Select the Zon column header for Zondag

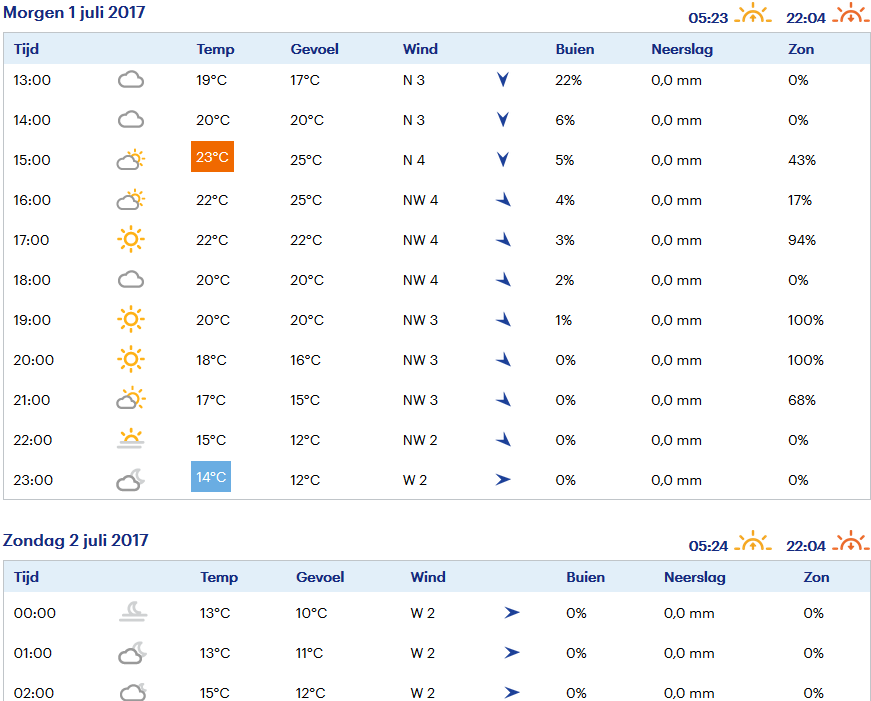[x=817, y=577]
